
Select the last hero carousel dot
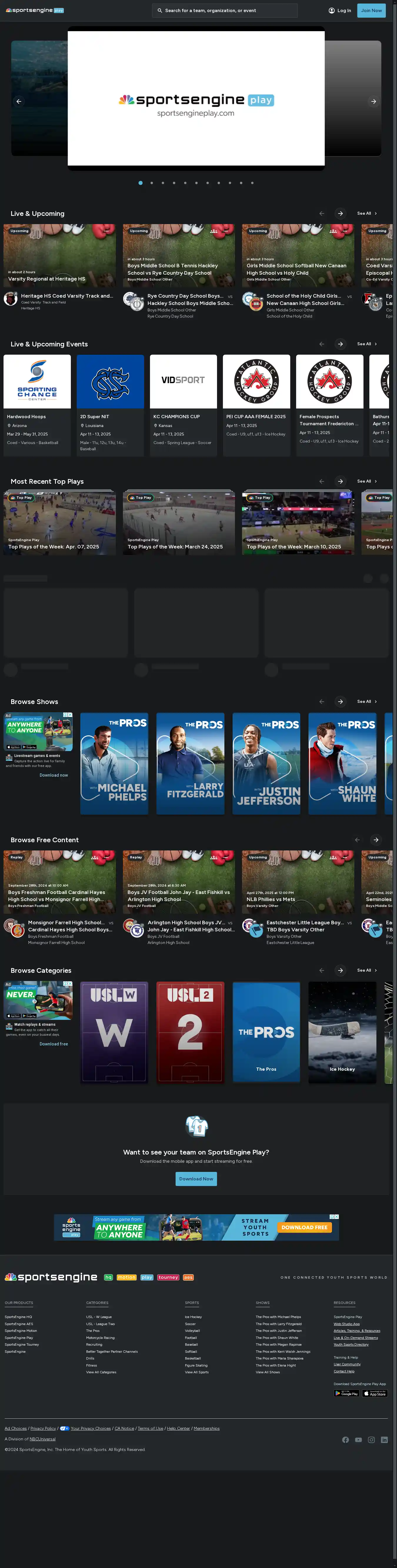tap(252, 183)
